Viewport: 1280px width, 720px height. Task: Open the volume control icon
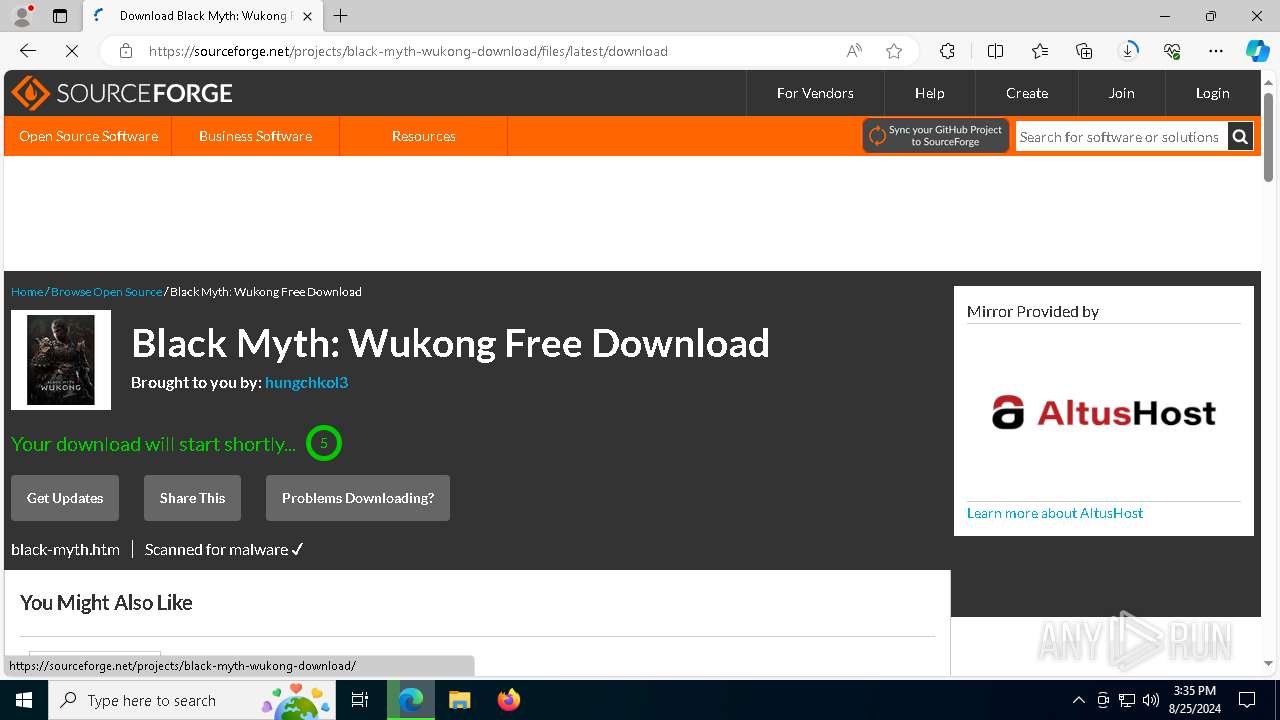tap(1151, 700)
